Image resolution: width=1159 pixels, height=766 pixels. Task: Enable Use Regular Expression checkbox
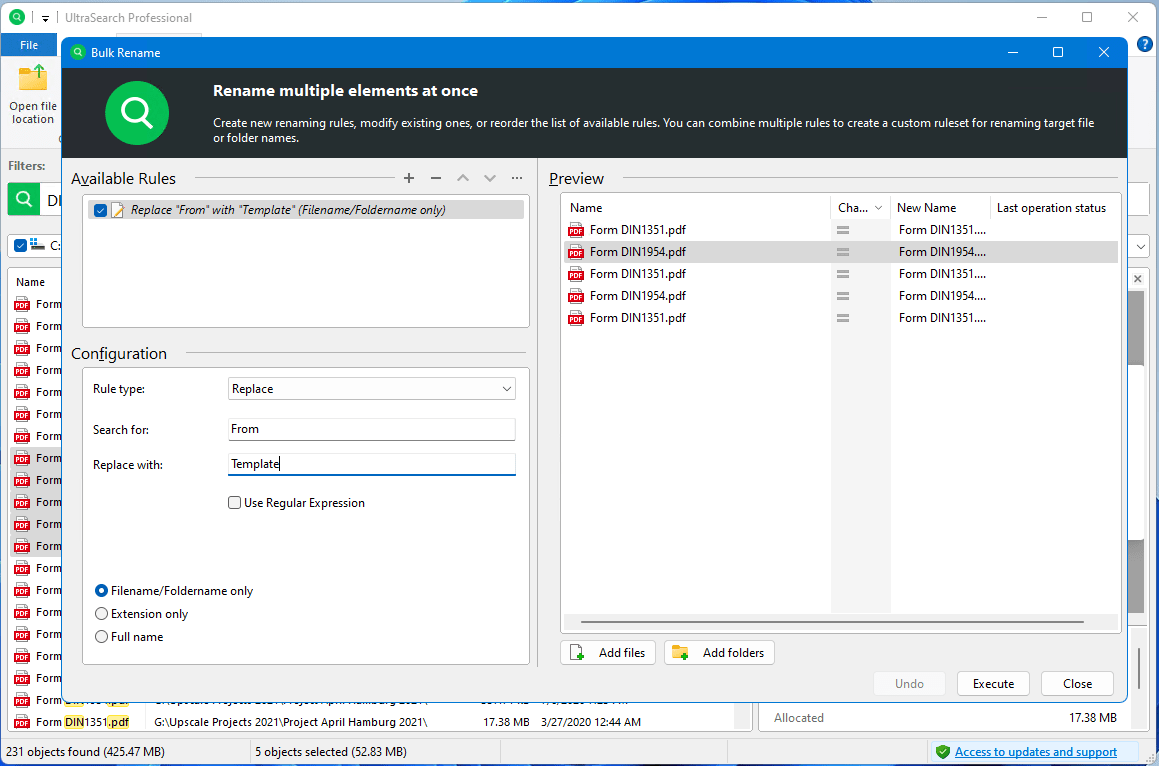coord(235,503)
